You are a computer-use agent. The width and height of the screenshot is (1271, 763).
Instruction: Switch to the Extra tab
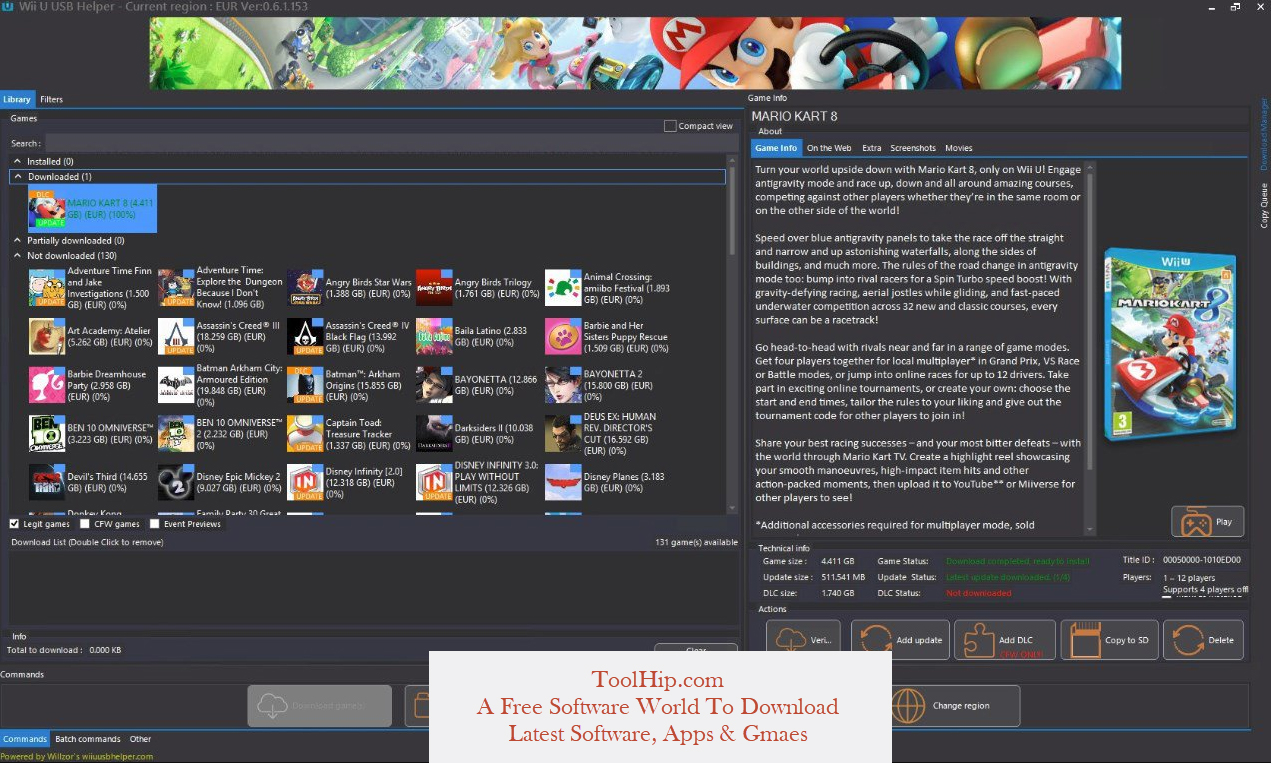pos(872,148)
